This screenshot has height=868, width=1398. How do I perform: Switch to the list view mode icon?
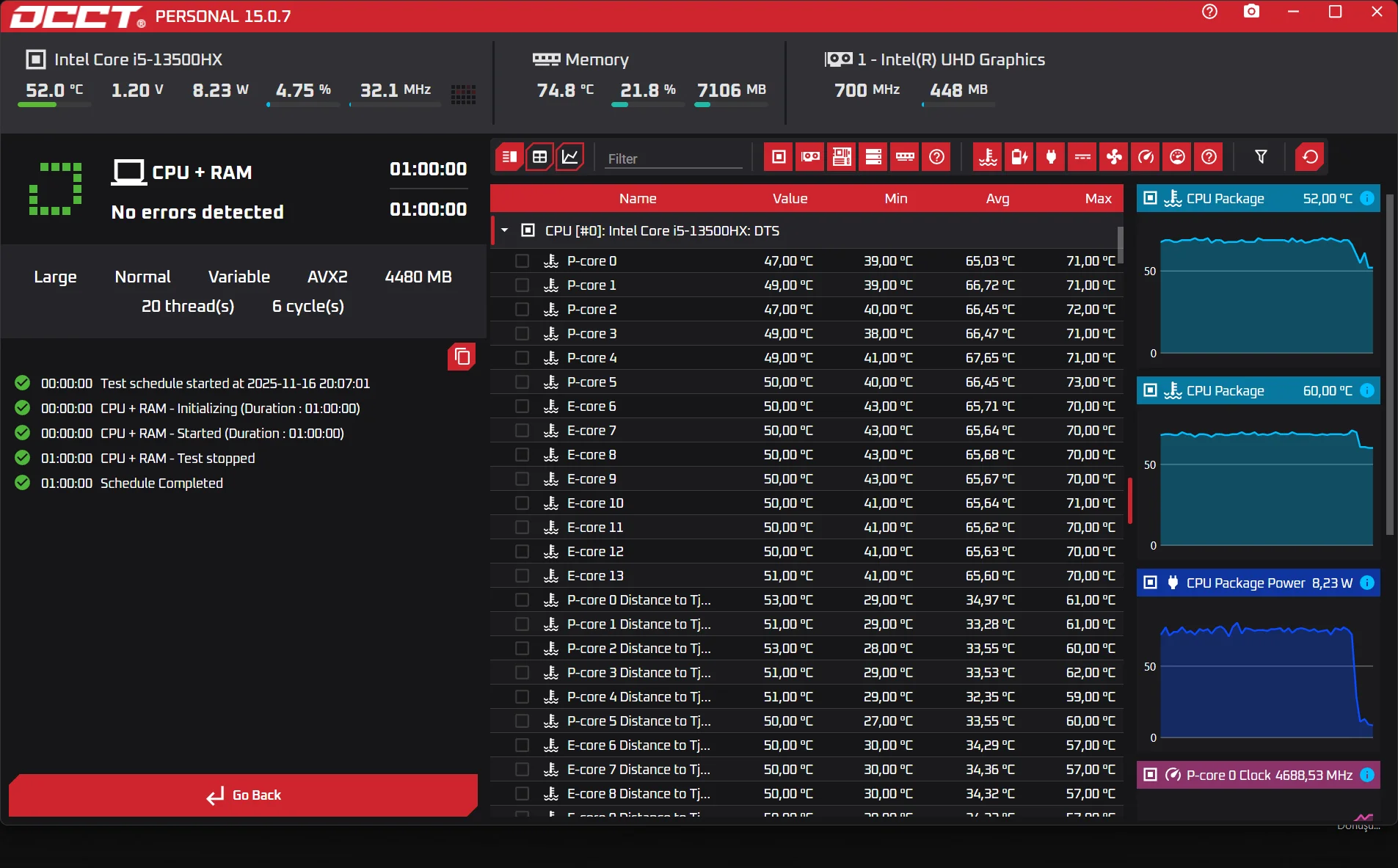pyautogui.click(x=509, y=157)
